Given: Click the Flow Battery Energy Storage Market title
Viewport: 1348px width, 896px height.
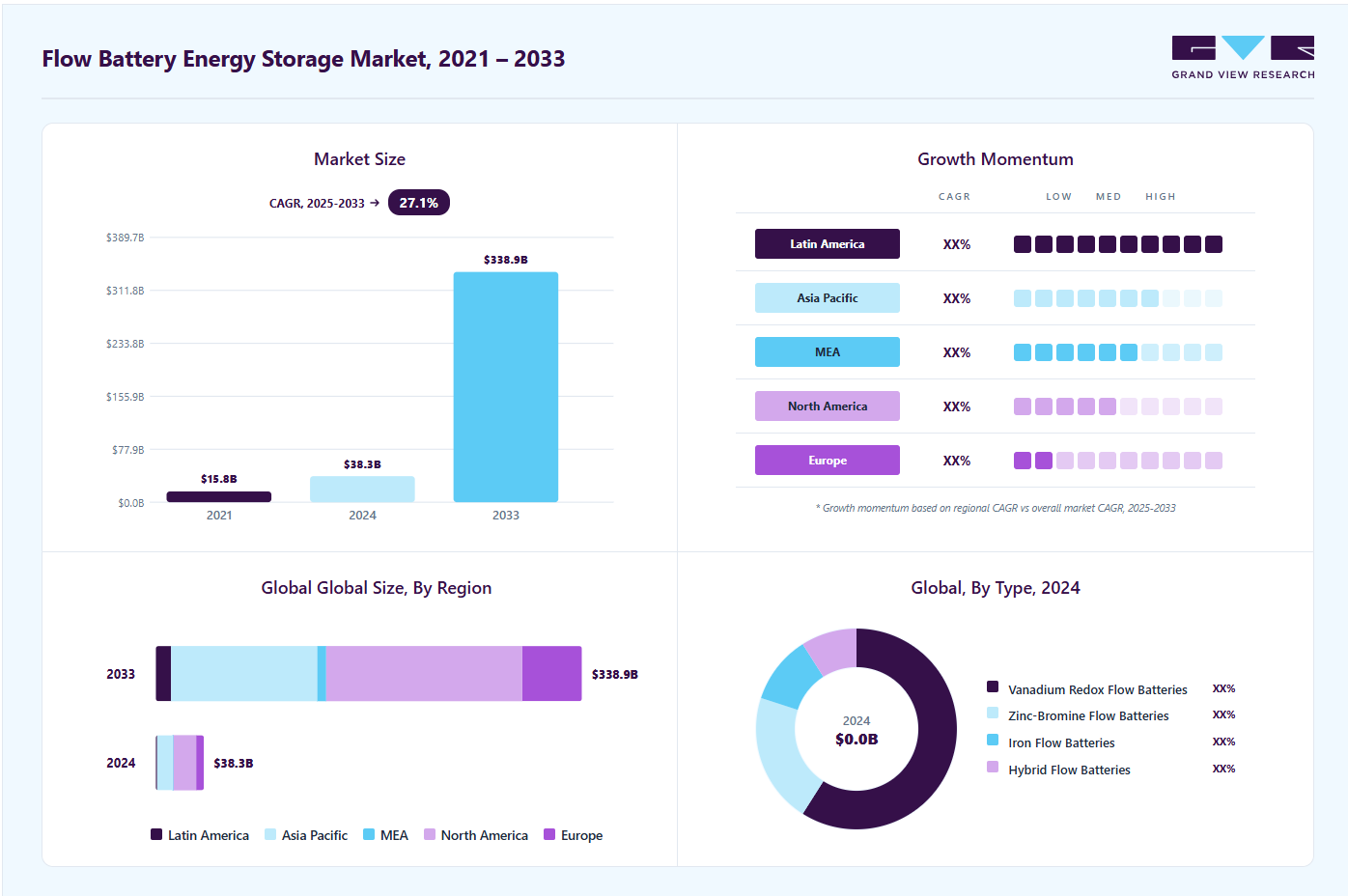Looking at the screenshot, I should point(303,59).
